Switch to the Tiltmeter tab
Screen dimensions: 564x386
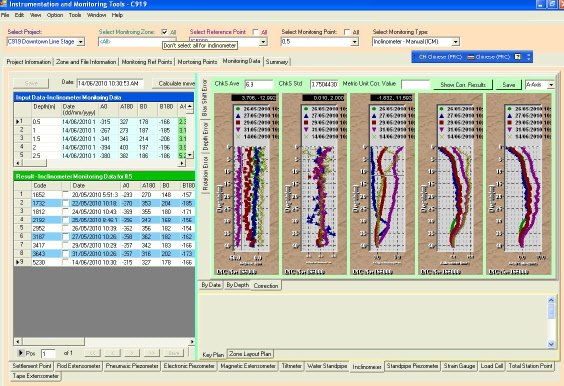tap(291, 366)
